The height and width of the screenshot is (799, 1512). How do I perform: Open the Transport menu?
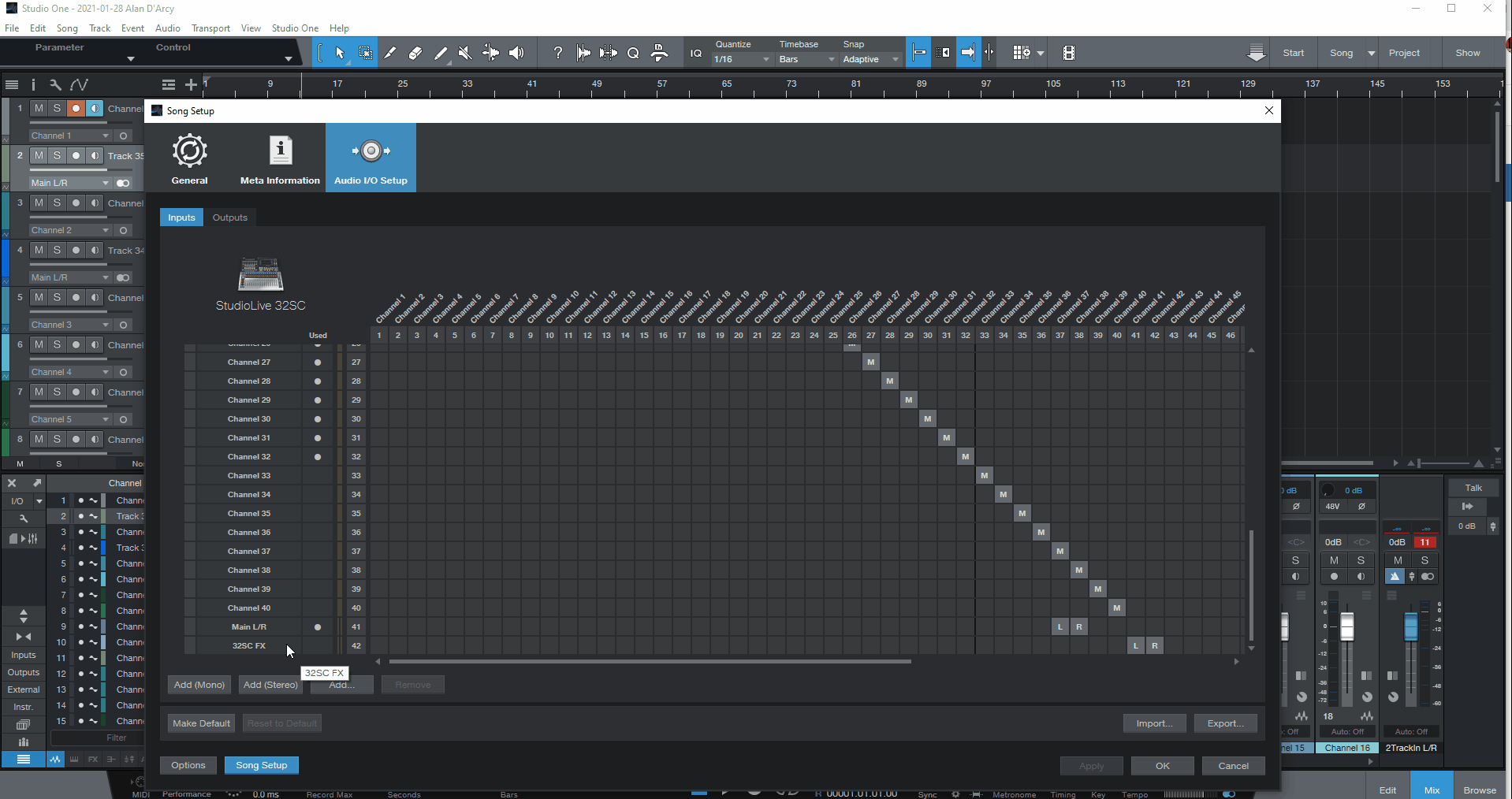[210, 28]
